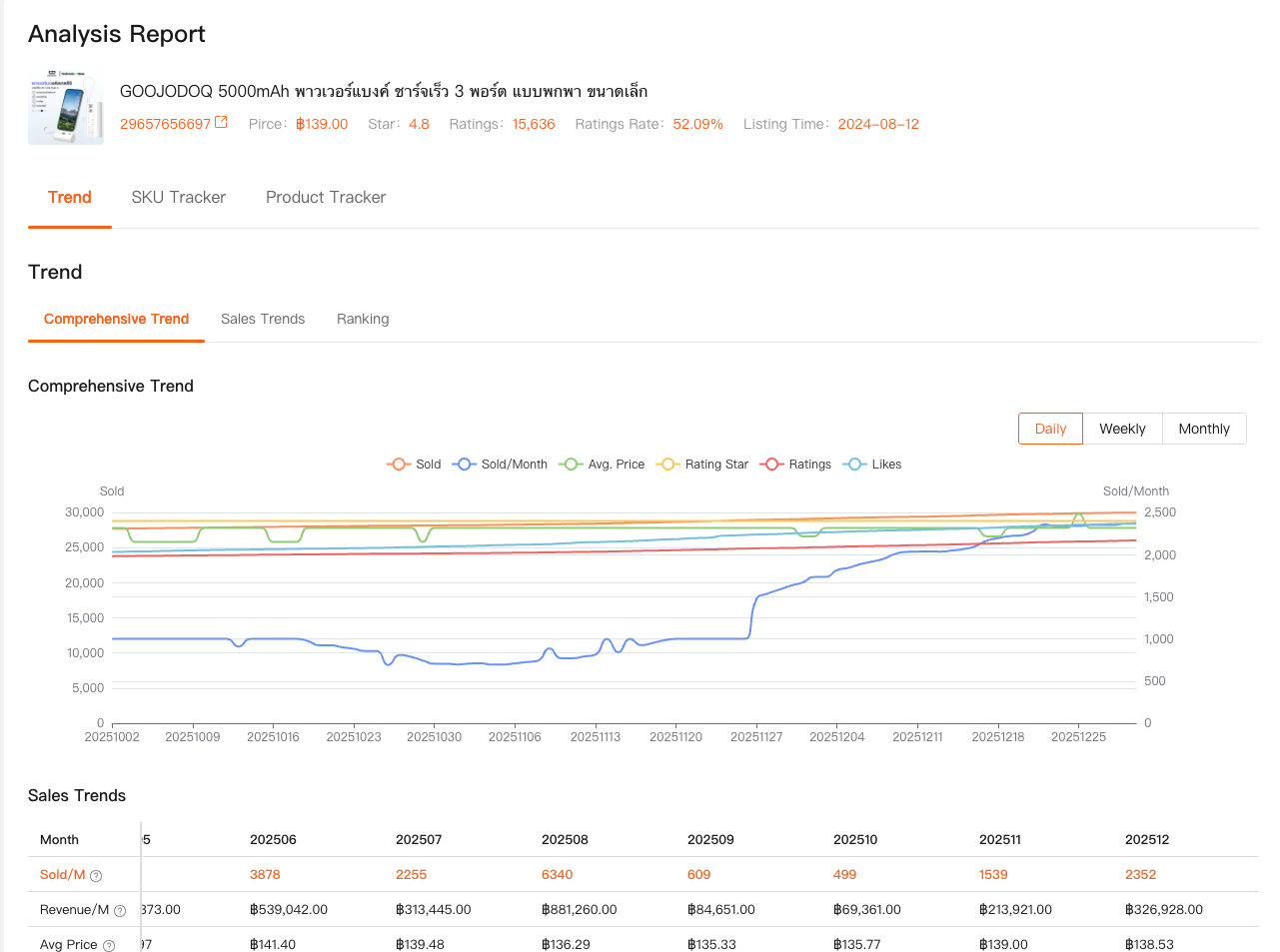This screenshot has height=952, width=1280.
Task: Open the Product Tracker tab
Action: pyautogui.click(x=326, y=198)
